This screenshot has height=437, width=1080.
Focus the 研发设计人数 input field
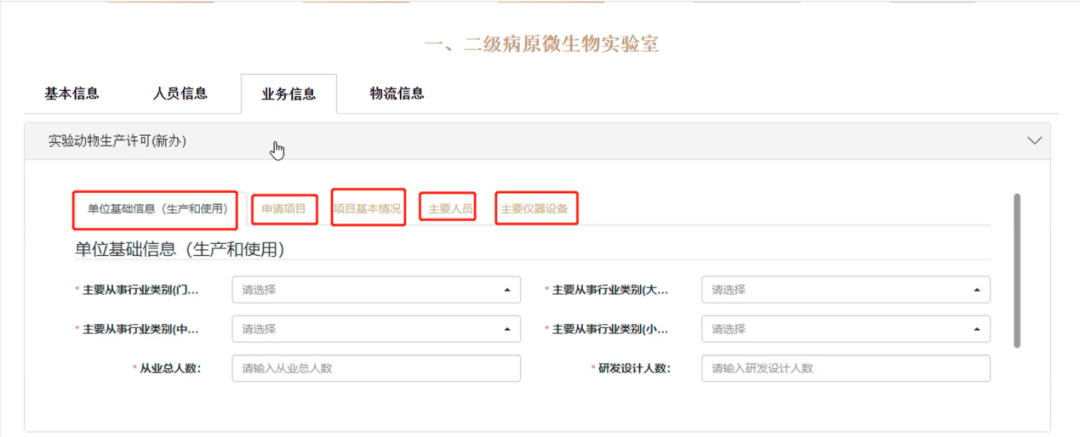845,368
